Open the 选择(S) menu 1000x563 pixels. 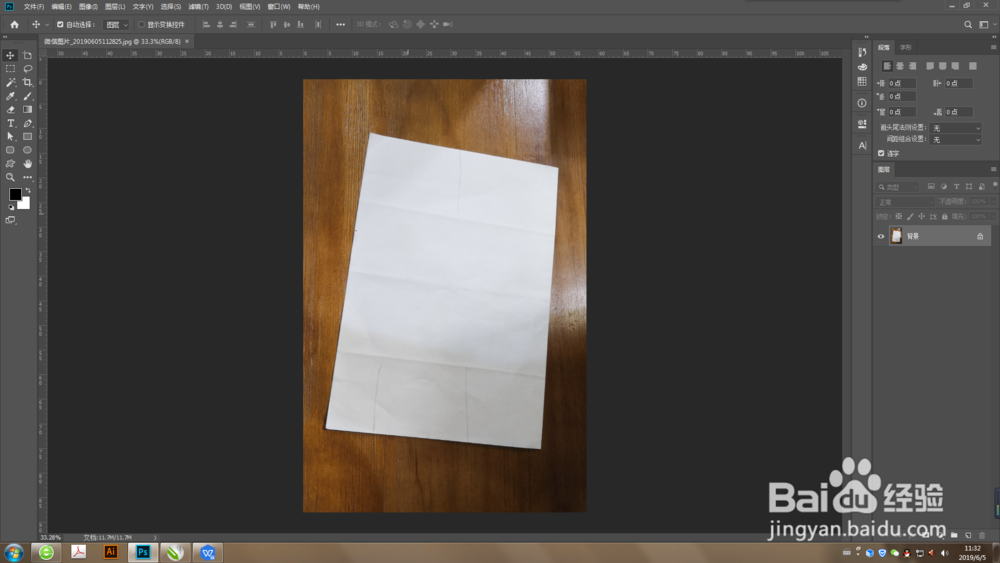[x=170, y=6]
